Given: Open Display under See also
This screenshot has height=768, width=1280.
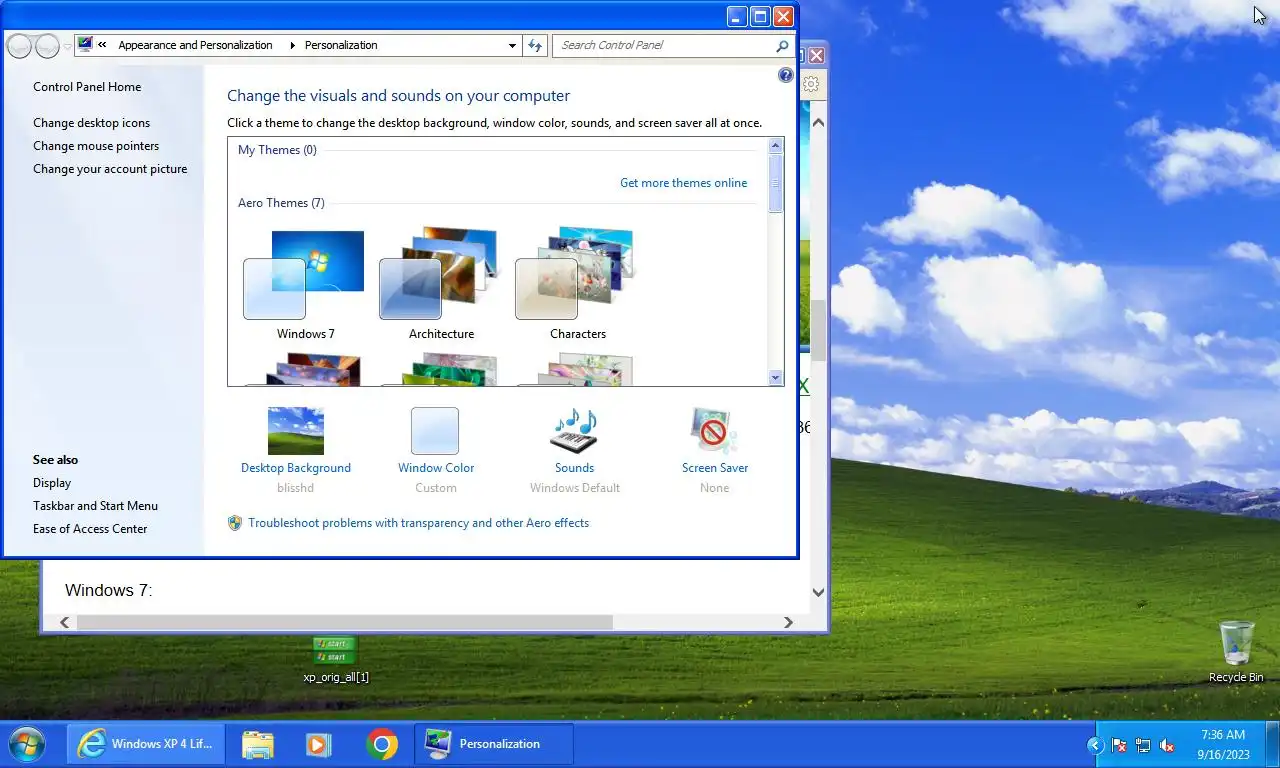Looking at the screenshot, I should (52, 483).
